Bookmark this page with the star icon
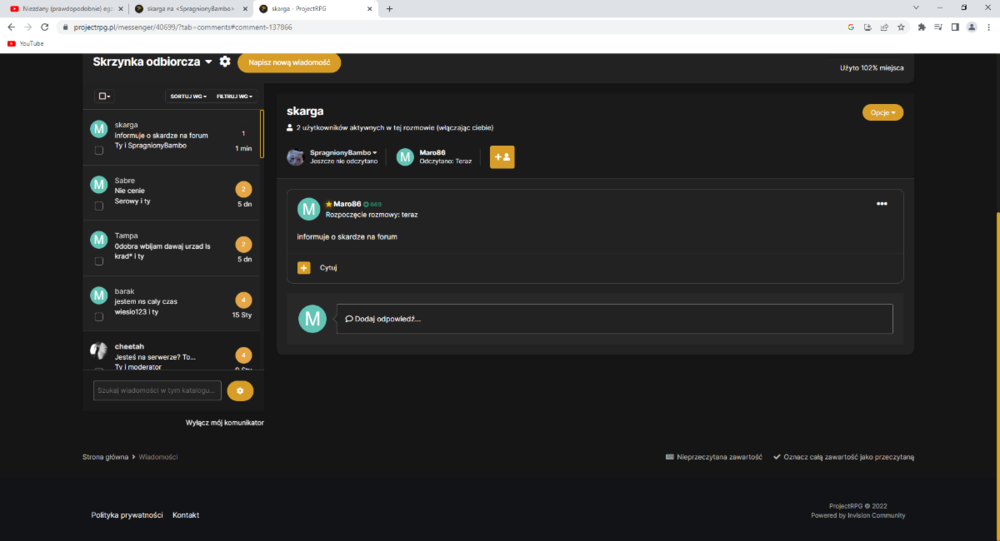Viewport: 1000px width, 541px height. [901, 27]
